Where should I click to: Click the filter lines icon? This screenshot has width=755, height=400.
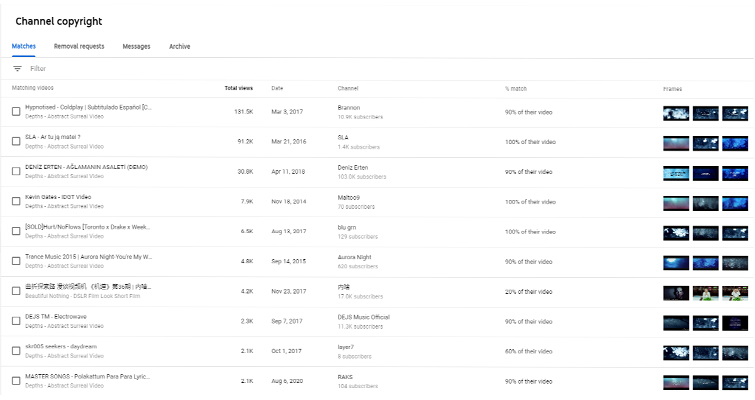(17, 69)
